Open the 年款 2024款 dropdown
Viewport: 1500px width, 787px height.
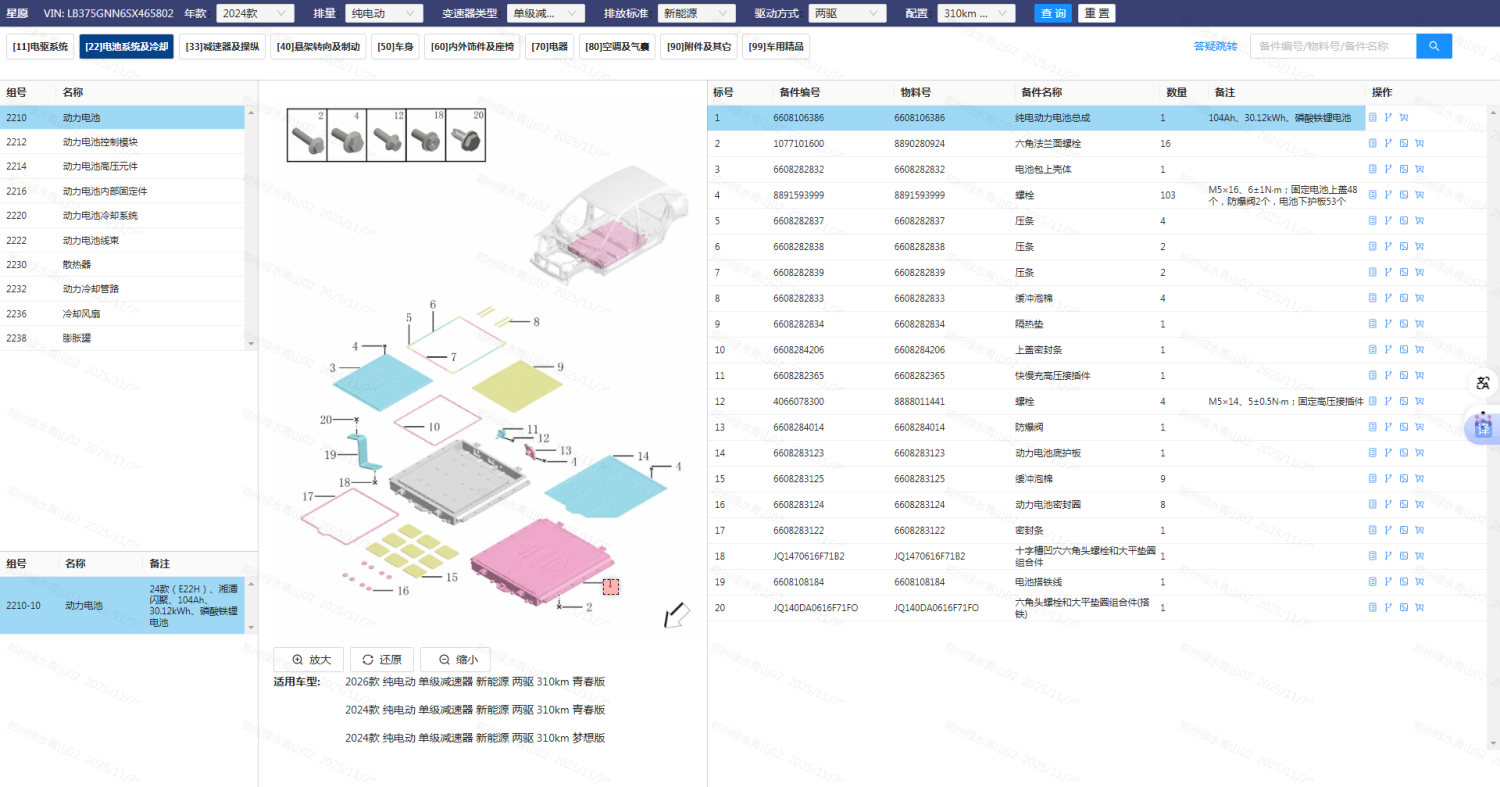(x=255, y=13)
